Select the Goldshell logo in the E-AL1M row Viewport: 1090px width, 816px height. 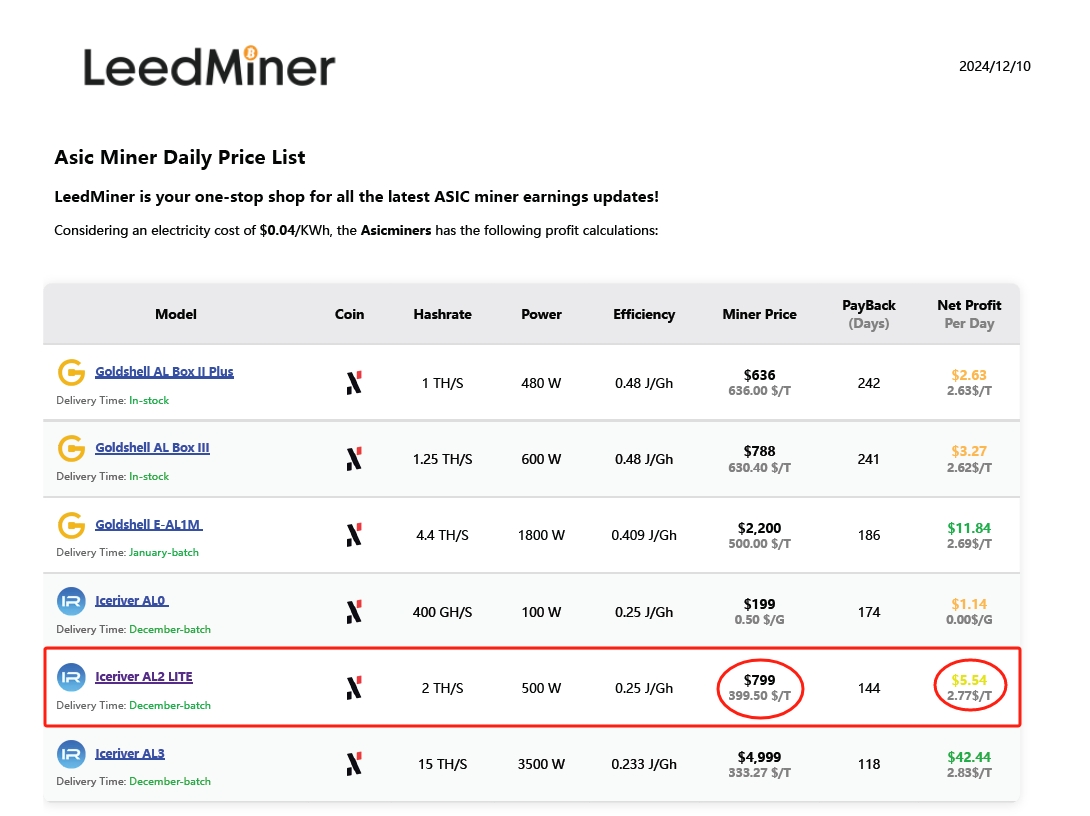pos(71,525)
